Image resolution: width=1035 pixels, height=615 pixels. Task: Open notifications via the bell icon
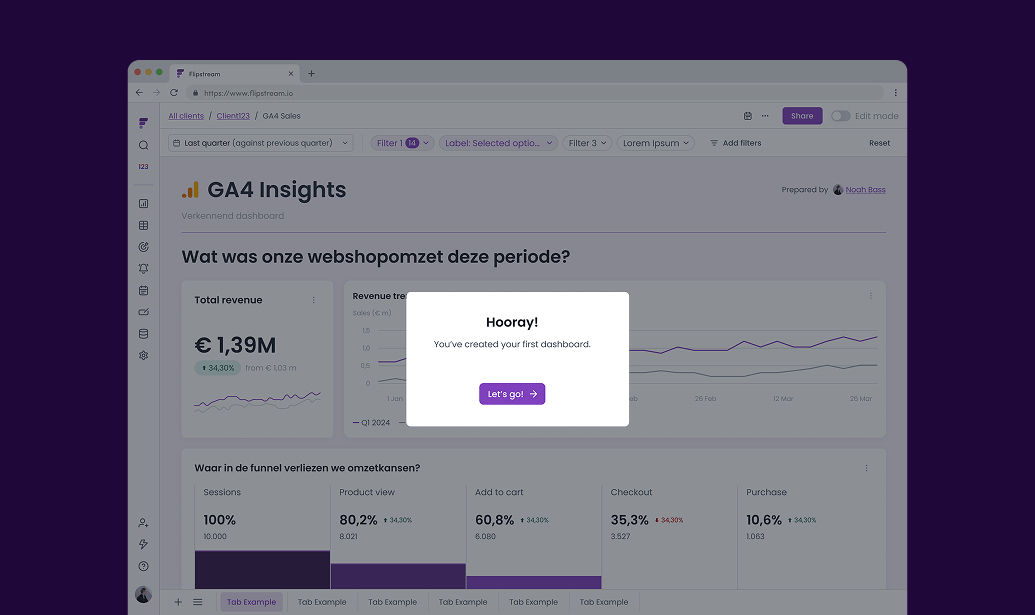(143, 268)
